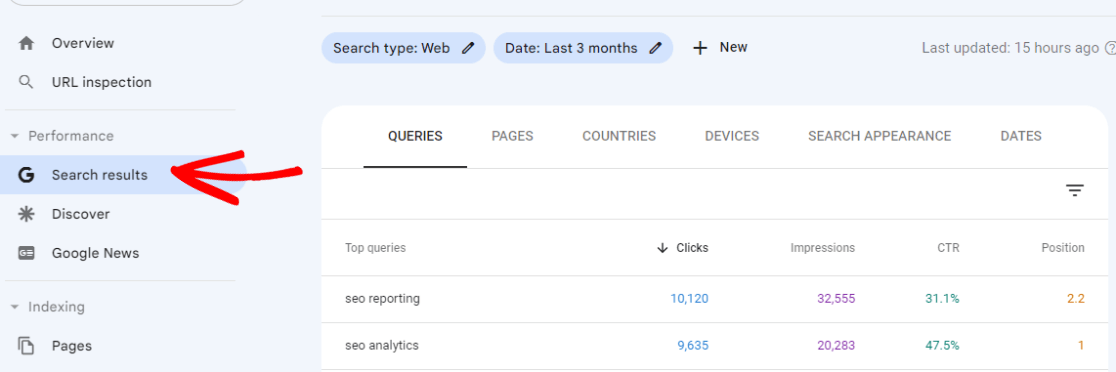Click the Google News icon
The image size is (1116, 372).
(x=26, y=253)
